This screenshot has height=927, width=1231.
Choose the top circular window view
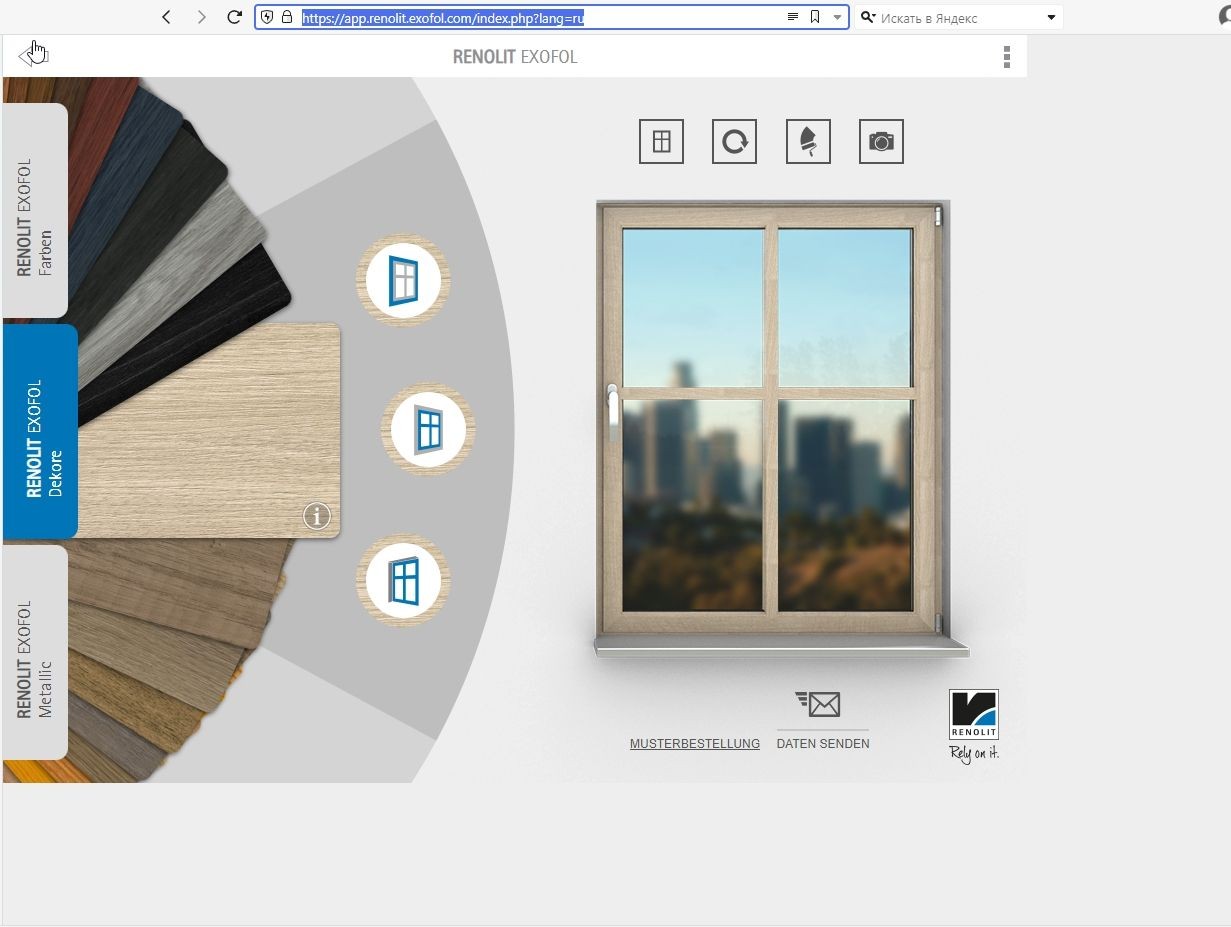[403, 281]
